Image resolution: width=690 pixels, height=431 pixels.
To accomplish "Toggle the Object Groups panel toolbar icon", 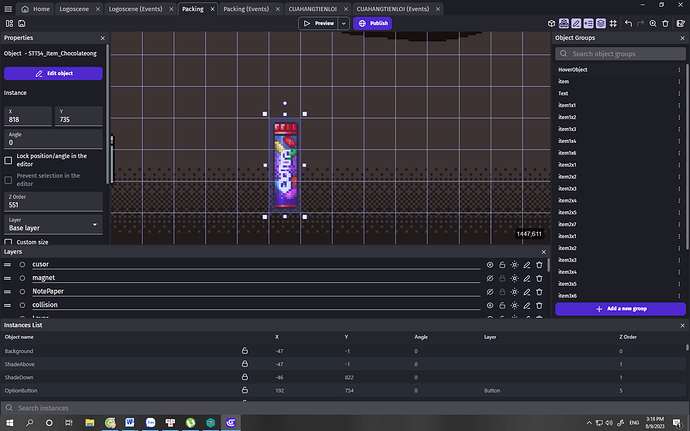I will (564, 23).
